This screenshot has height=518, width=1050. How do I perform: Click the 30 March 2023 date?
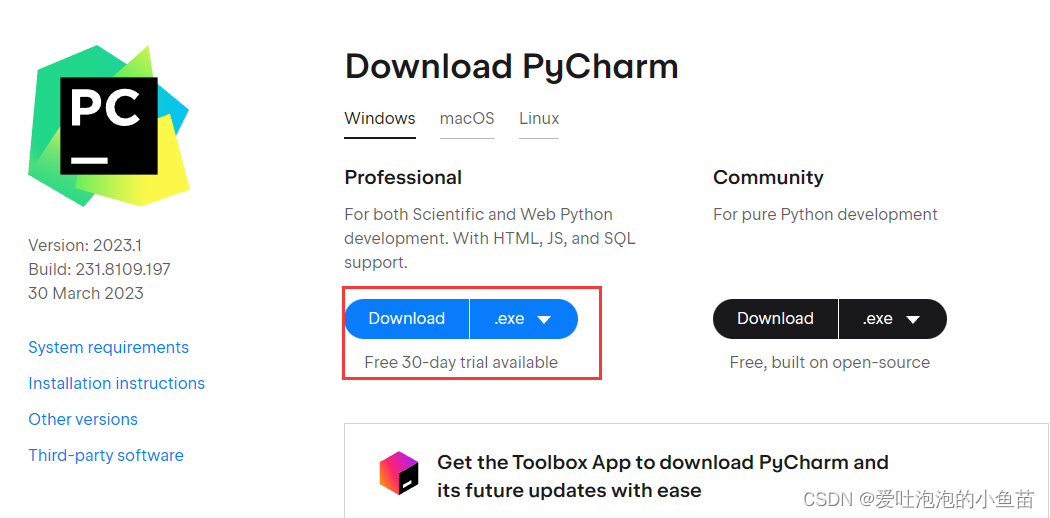[x=86, y=293]
